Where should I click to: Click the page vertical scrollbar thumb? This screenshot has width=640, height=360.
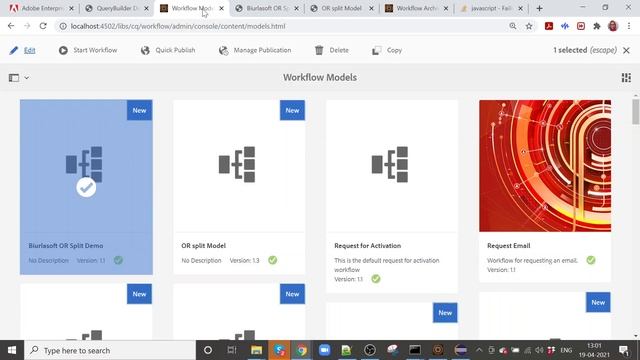click(636, 111)
